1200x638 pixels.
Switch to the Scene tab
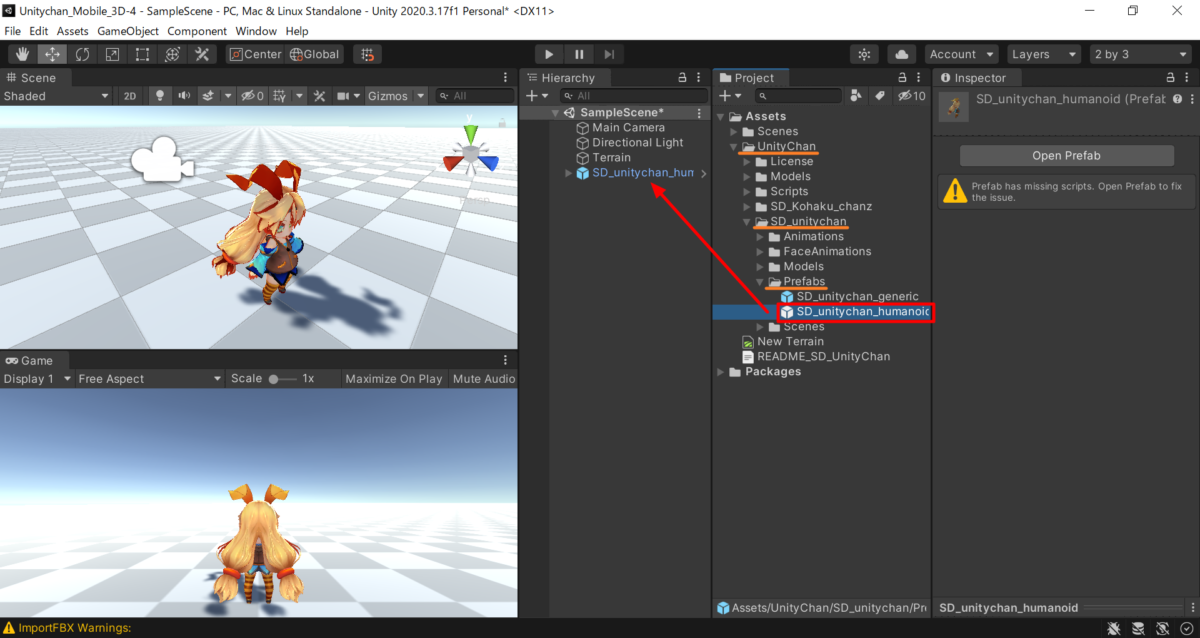coord(31,77)
